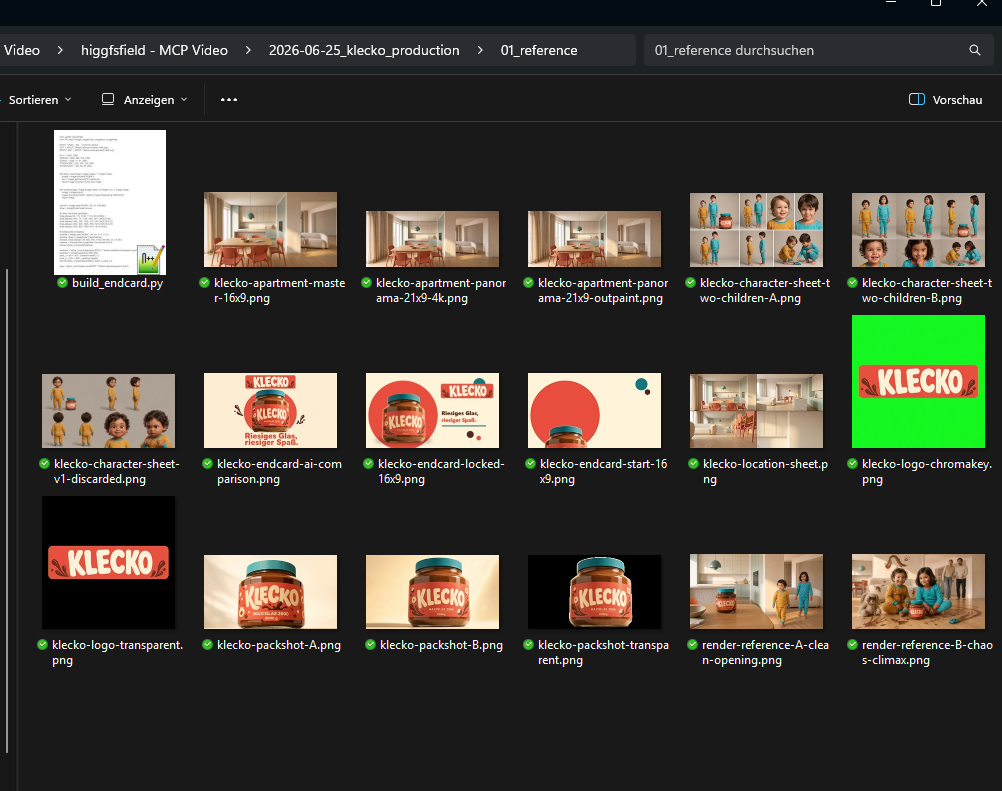The width and height of the screenshot is (1002, 791).
Task: Open the Sortieren dropdown
Action: click(40, 100)
